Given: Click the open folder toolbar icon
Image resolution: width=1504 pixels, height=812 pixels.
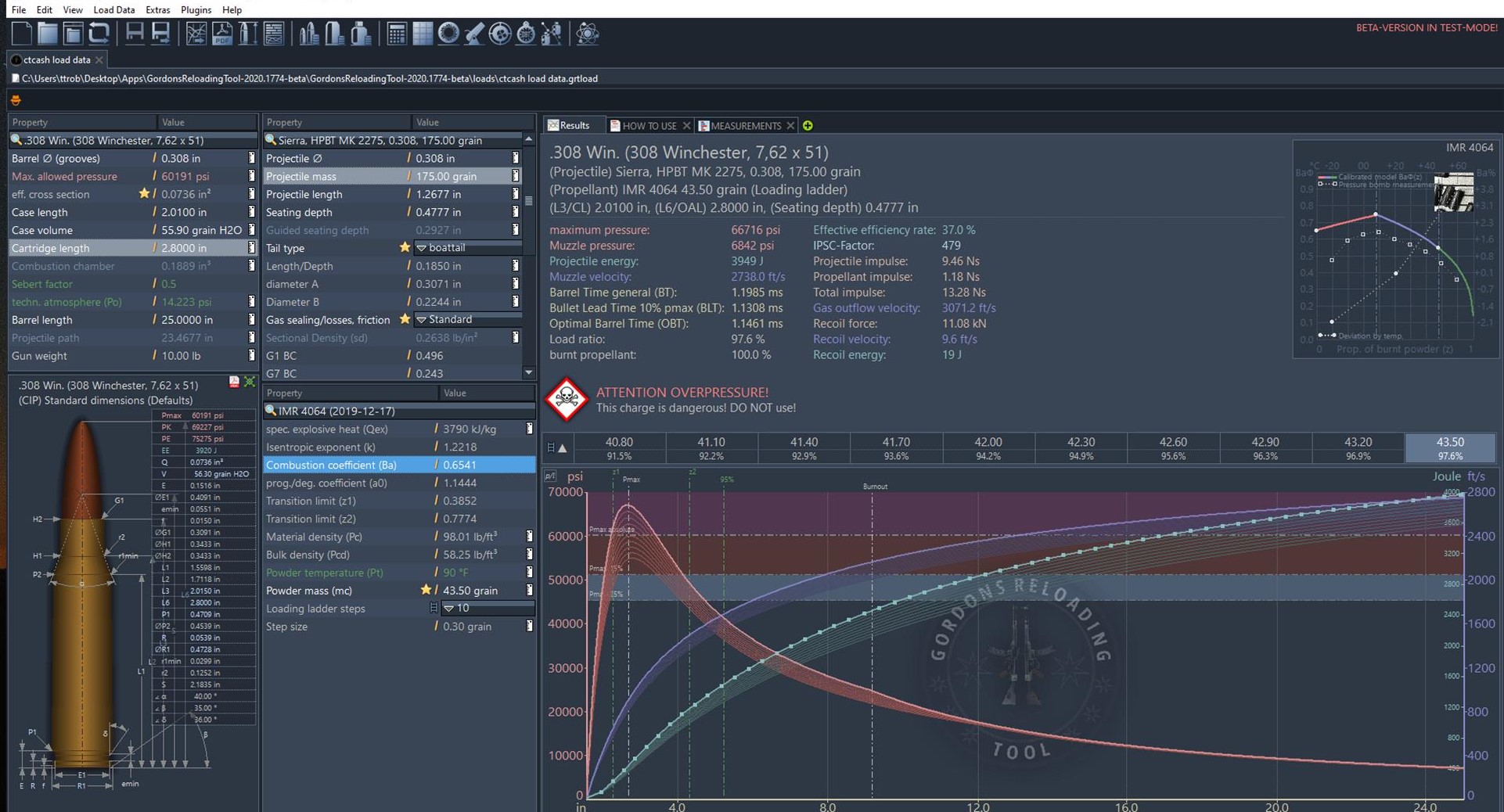Looking at the screenshot, I should coord(48,34).
